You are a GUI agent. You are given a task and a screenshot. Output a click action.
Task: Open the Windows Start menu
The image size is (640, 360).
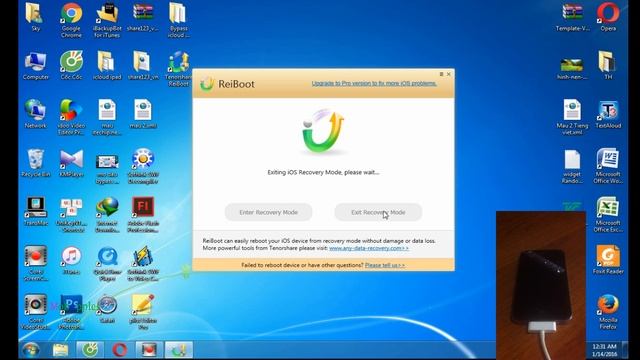coord(31,350)
